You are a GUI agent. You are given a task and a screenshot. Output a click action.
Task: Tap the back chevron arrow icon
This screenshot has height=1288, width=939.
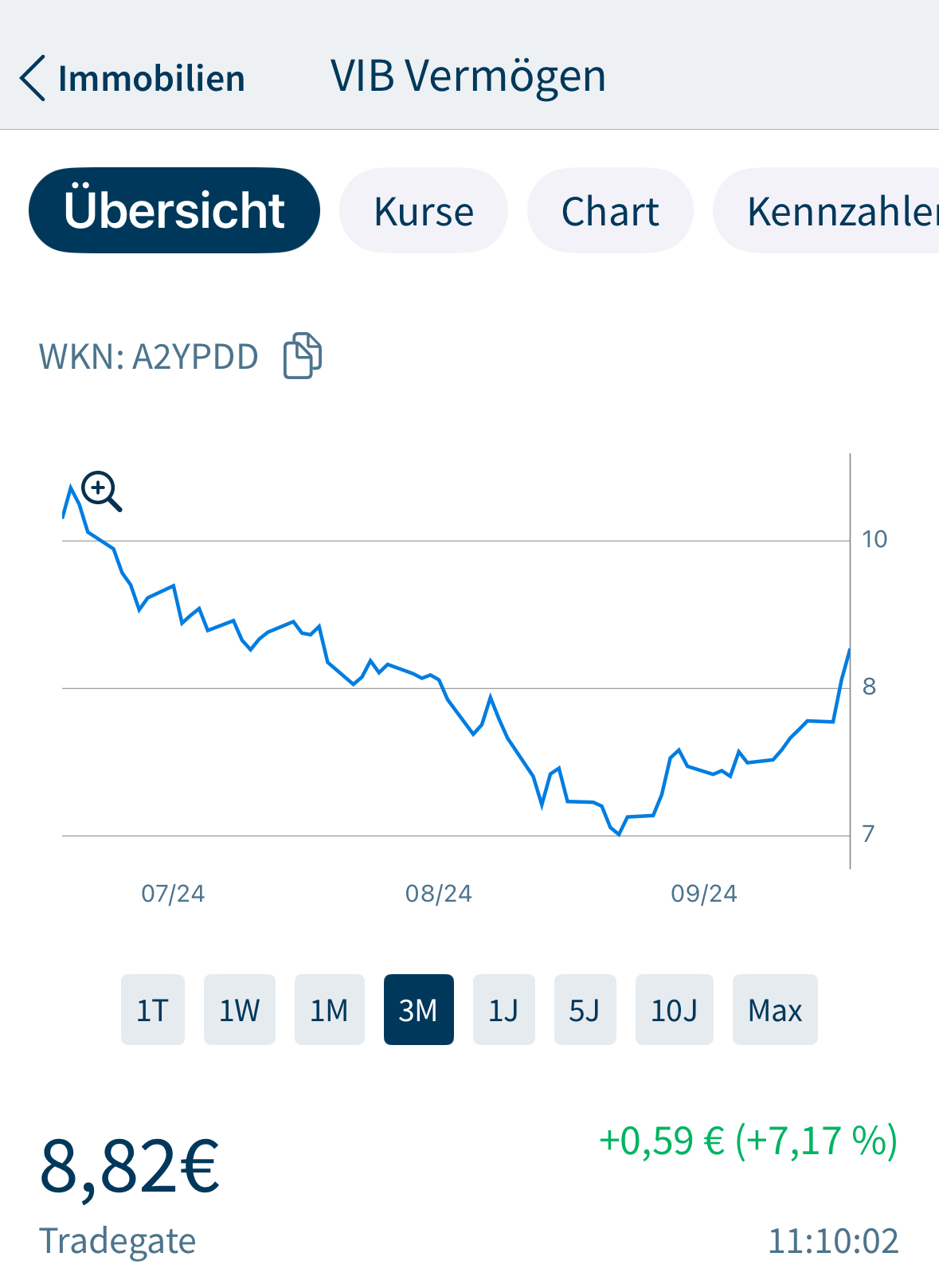point(33,78)
